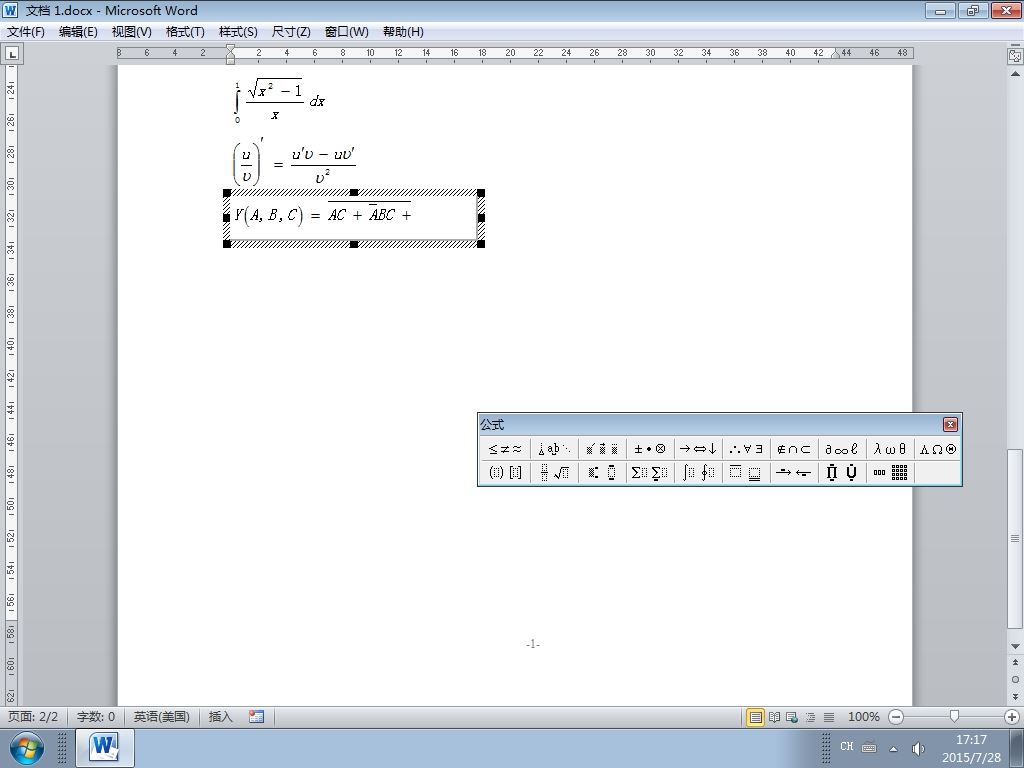This screenshot has width=1024, height=768.
Task: Open the integral templates palette
Action: click(697, 472)
